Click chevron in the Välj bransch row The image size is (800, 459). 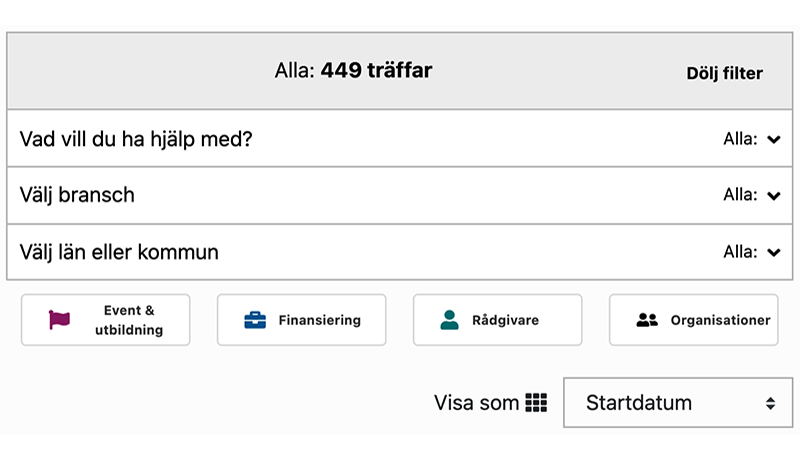point(773,196)
